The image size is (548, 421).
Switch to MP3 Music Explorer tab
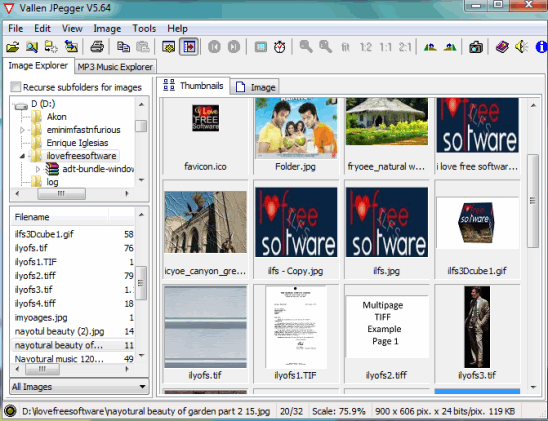pyautogui.click(x=115, y=67)
